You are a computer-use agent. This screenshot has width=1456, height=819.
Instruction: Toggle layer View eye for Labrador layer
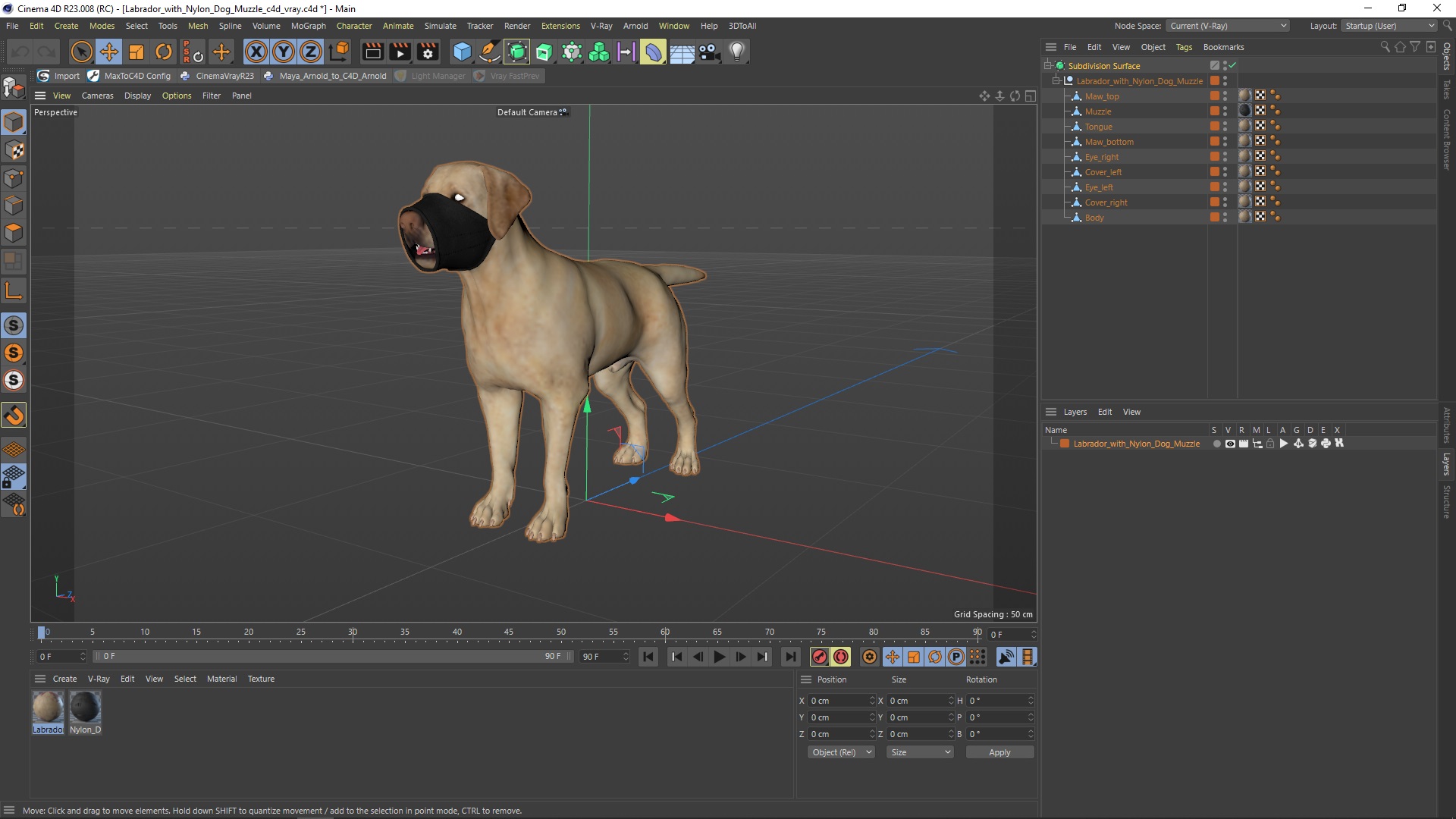[1230, 444]
